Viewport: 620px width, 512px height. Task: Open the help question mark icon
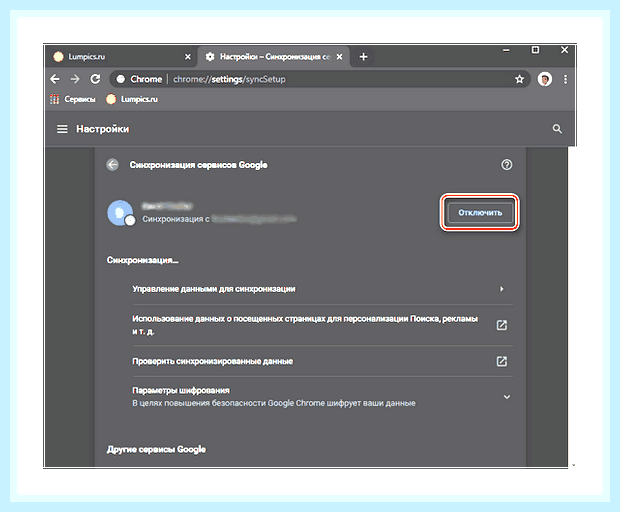pyautogui.click(x=507, y=164)
